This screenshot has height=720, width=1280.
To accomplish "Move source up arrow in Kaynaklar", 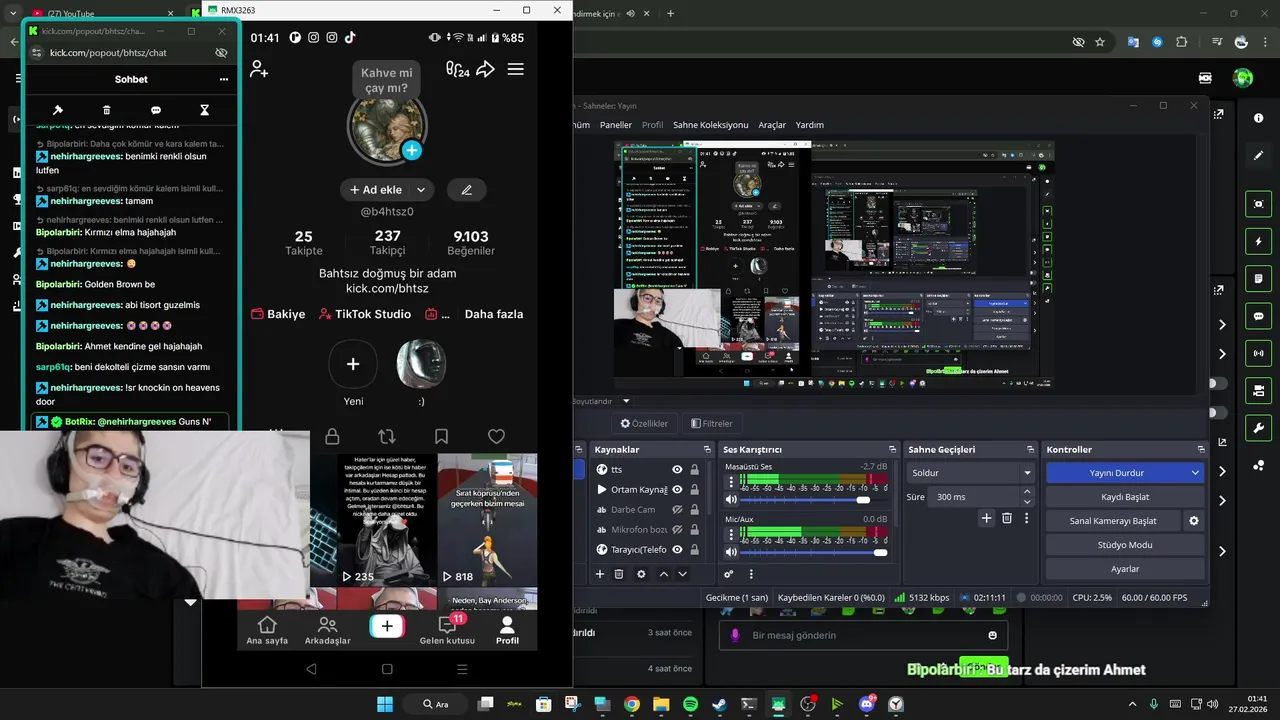I will coord(663,574).
